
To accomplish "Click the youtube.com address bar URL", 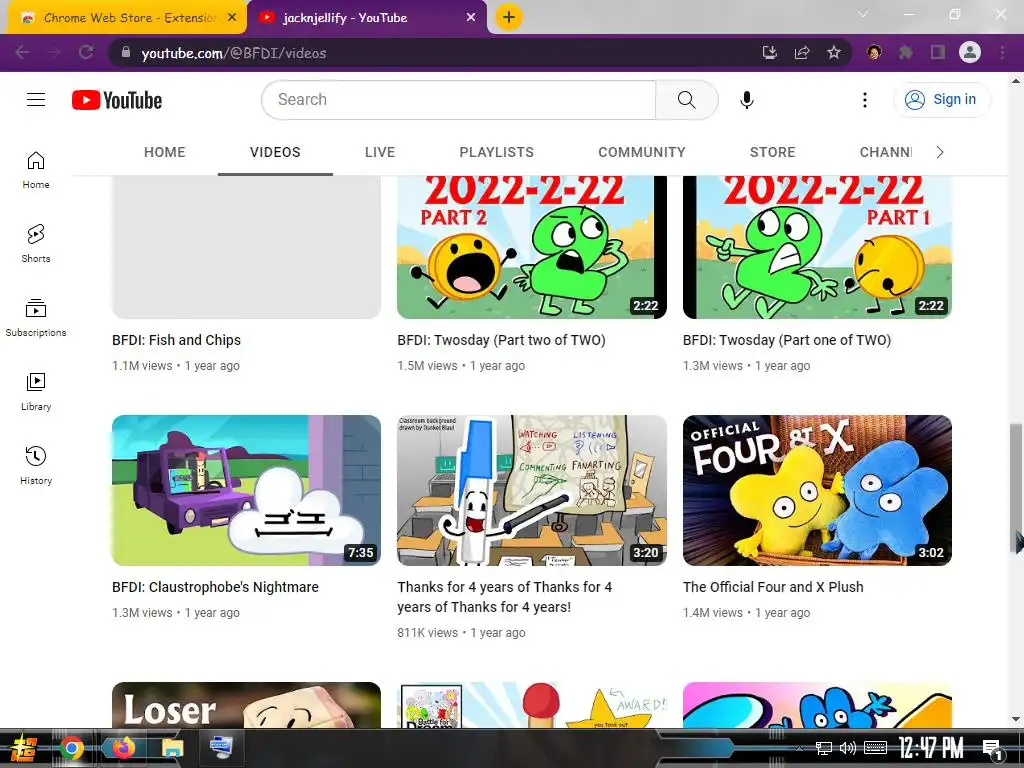I will click(x=234, y=53).
